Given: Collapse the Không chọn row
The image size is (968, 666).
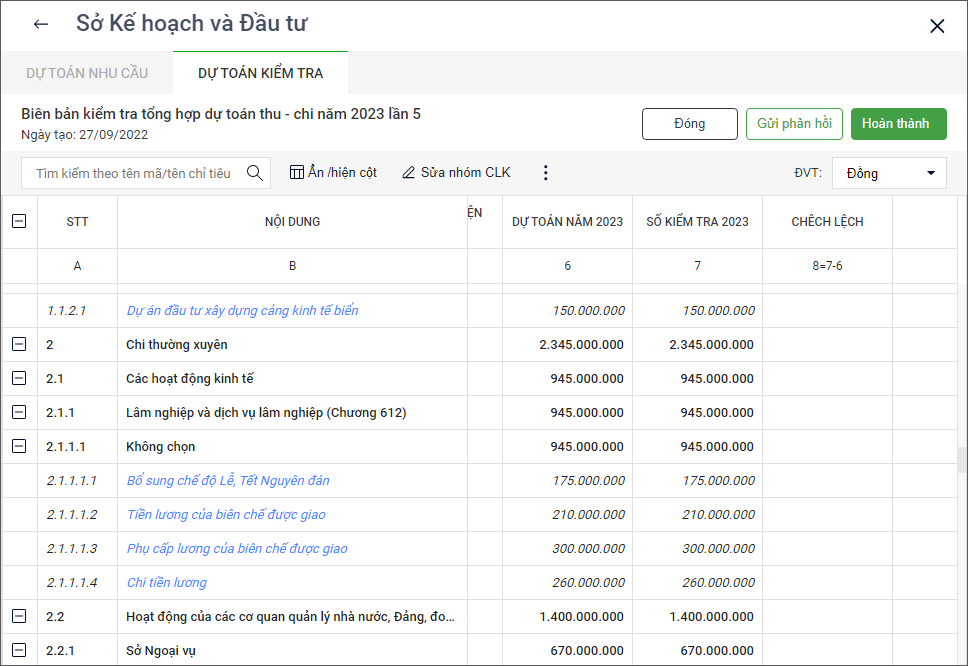Looking at the screenshot, I should pos(19,447).
